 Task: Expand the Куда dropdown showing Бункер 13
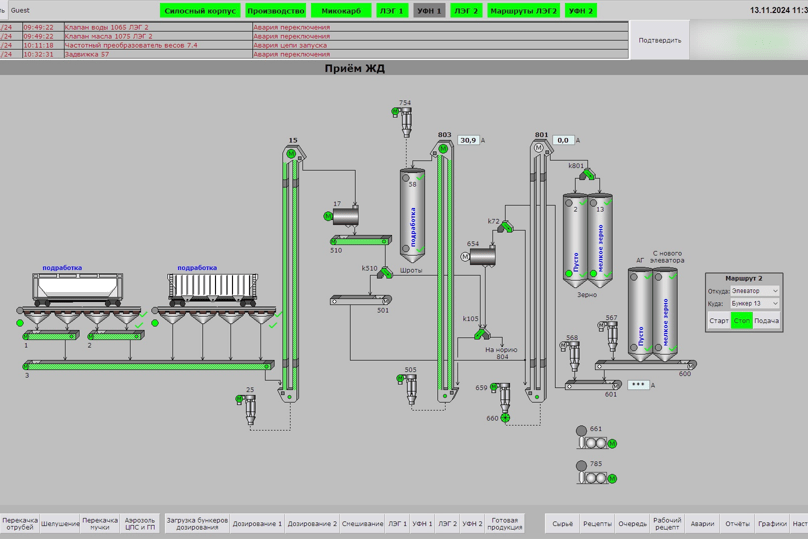(x=754, y=303)
